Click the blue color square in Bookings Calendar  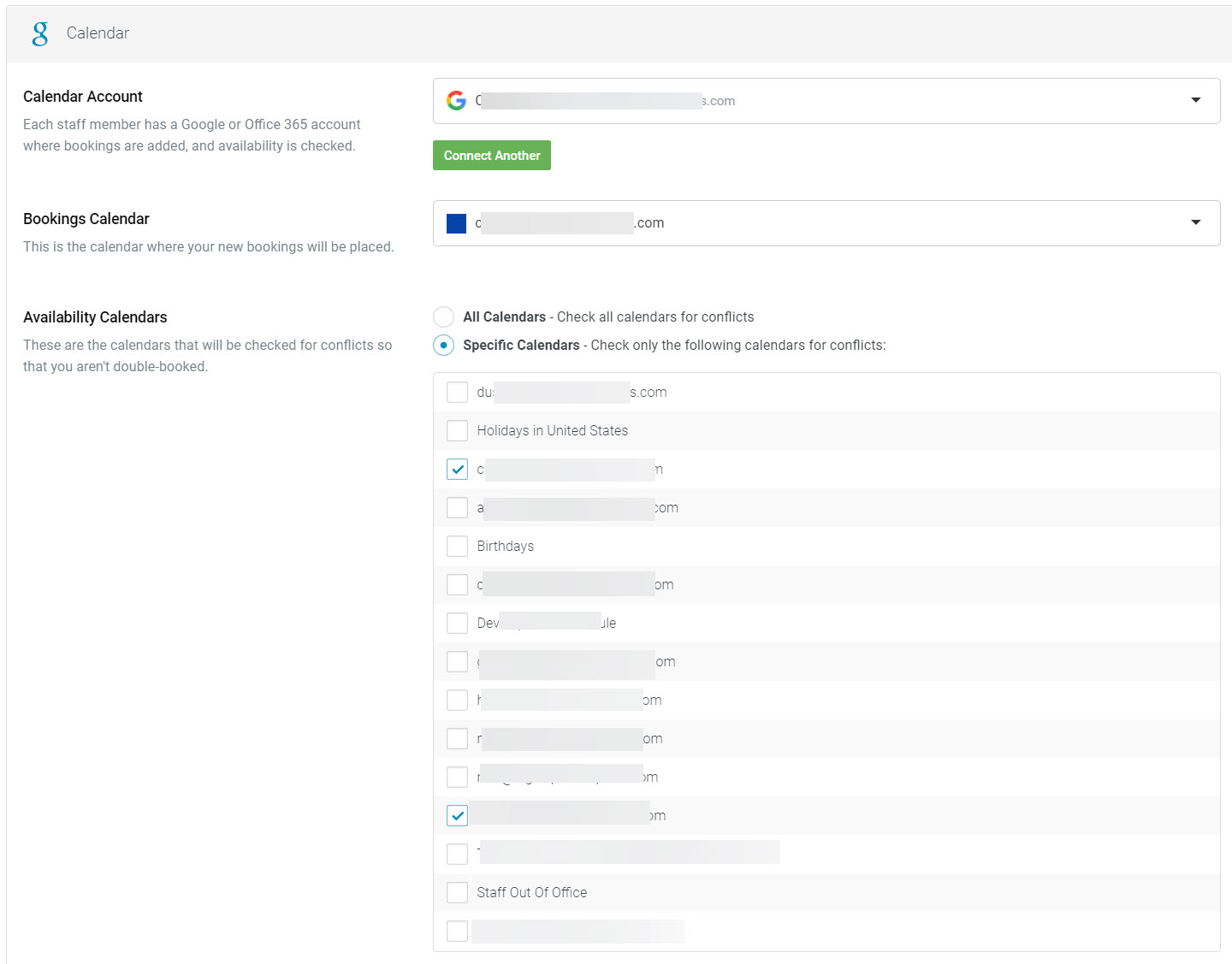pos(456,223)
